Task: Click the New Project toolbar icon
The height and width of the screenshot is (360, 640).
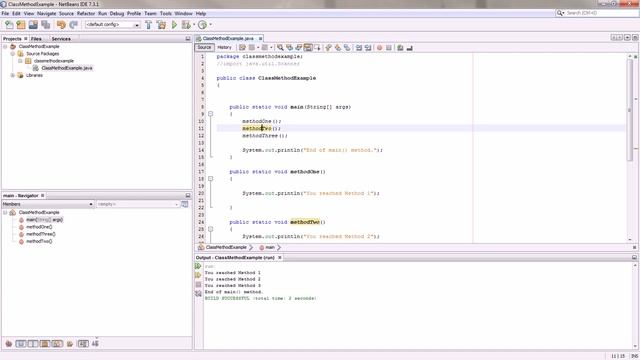Action: click(x=21, y=25)
